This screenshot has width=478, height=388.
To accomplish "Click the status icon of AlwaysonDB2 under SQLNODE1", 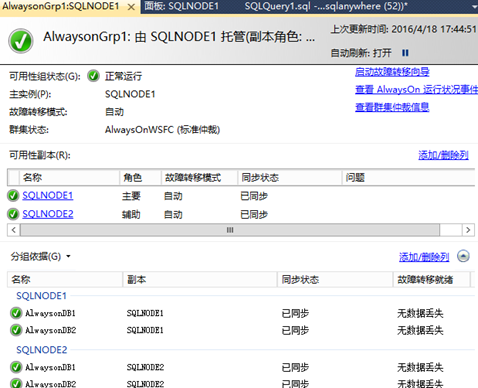I will pyautogui.click(x=16, y=330).
